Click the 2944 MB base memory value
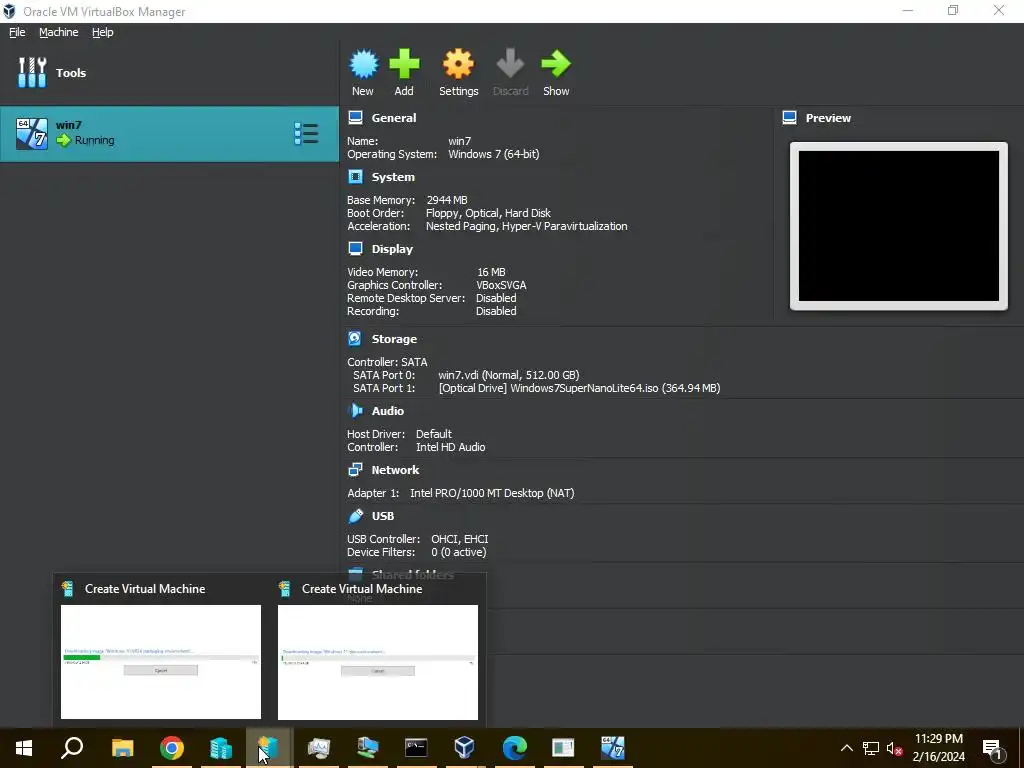The width and height of the screenshot is (1024, 768). coord(447,200)
